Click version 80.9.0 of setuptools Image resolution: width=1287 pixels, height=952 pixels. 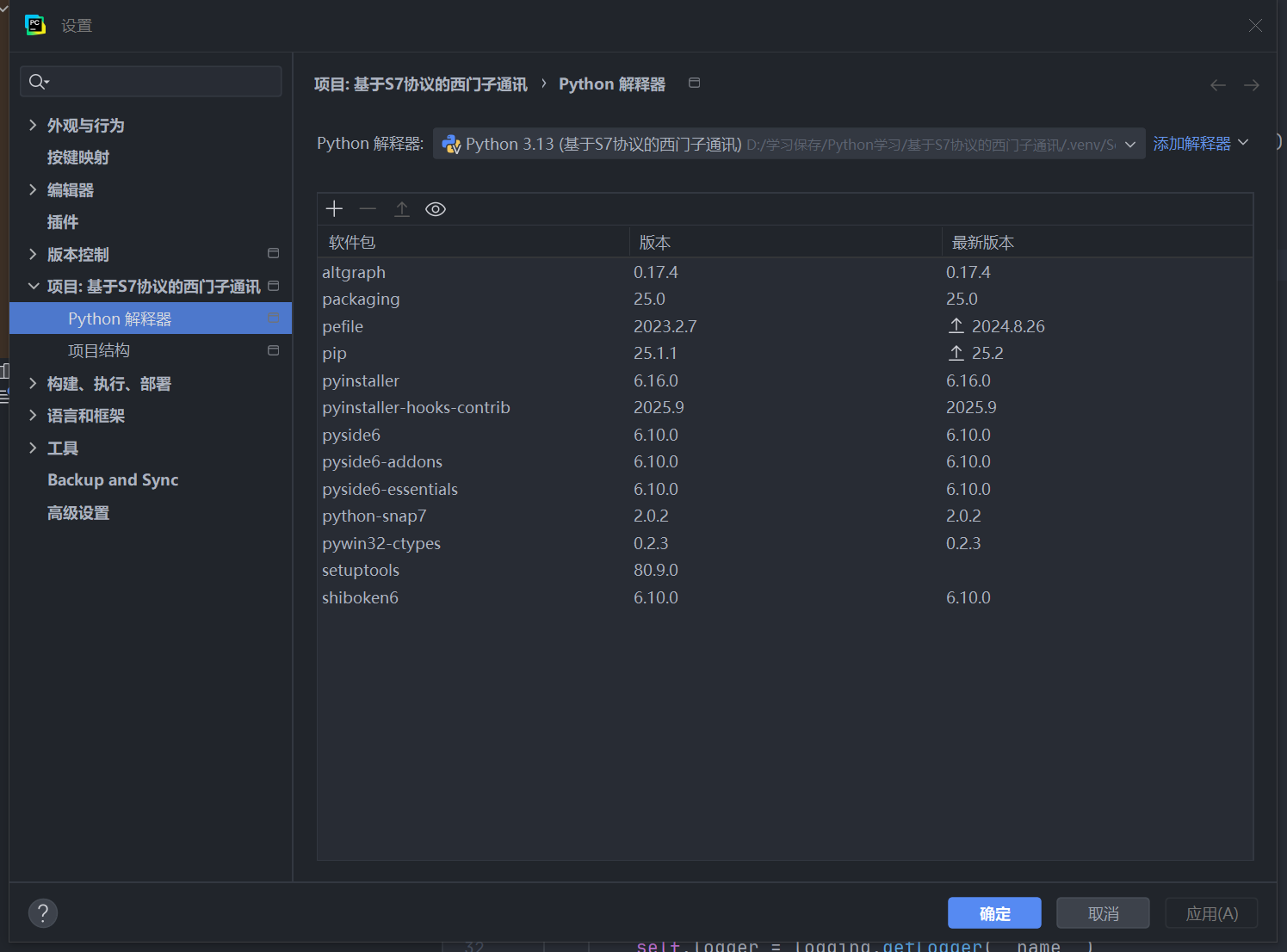(x=656, y=570)
